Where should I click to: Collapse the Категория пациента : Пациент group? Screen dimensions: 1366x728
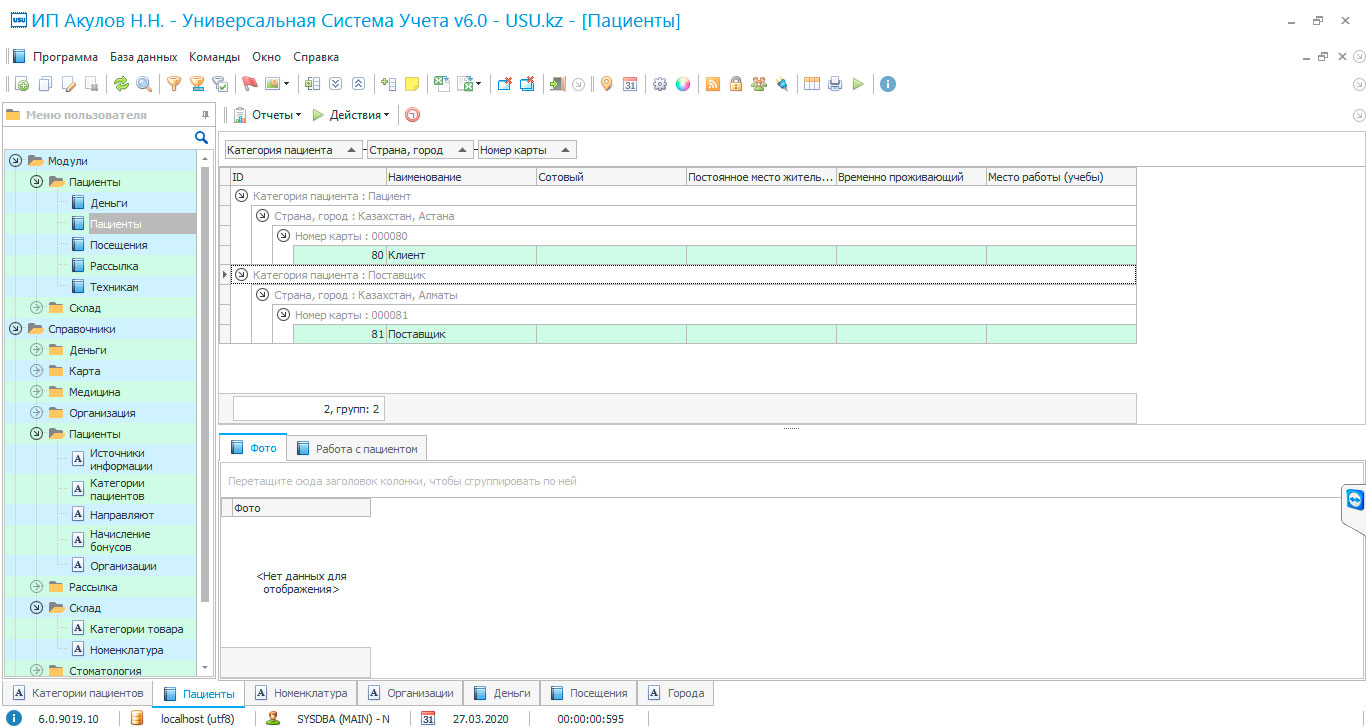coord(241,196)
